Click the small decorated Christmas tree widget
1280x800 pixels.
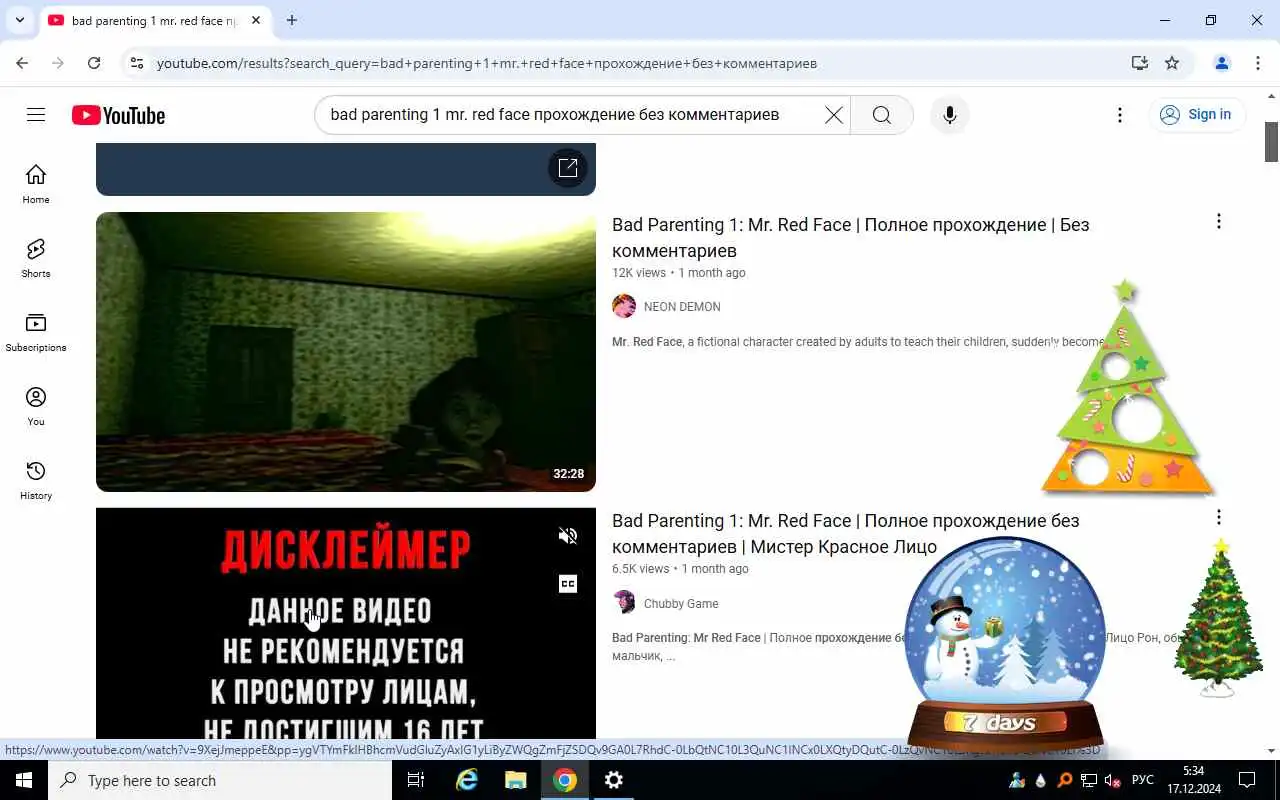pos(1218,618)
